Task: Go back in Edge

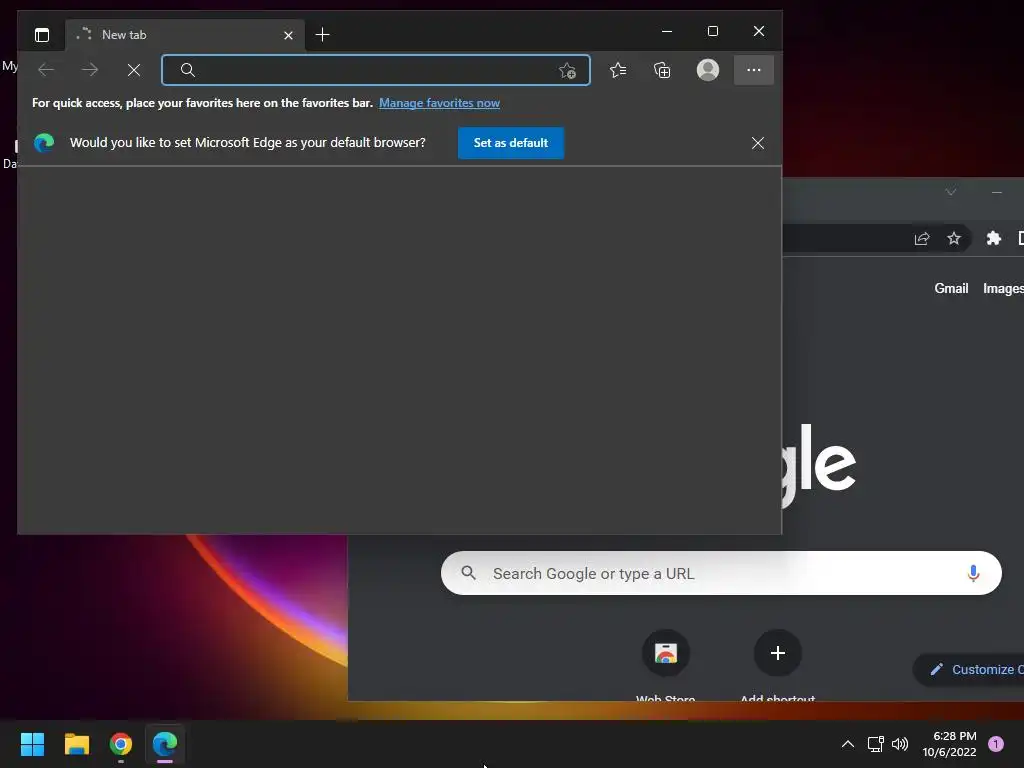Action: coord(46,70)
